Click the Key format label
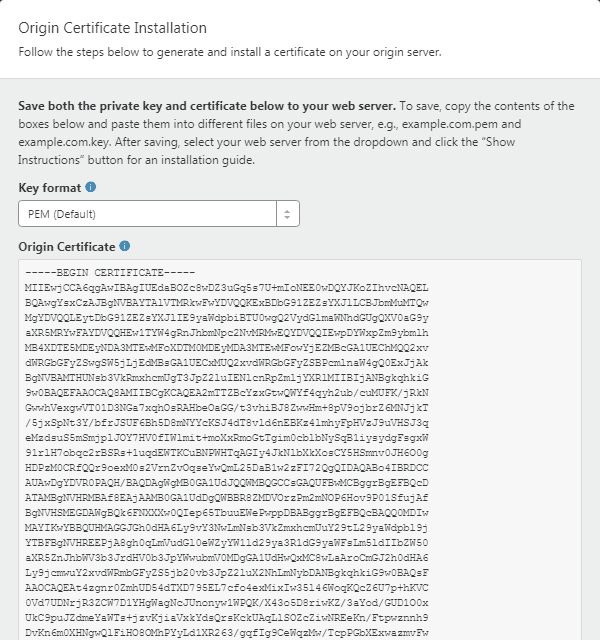Image resolution: width=600 pixels, height=641 pixels. [49, 188]
